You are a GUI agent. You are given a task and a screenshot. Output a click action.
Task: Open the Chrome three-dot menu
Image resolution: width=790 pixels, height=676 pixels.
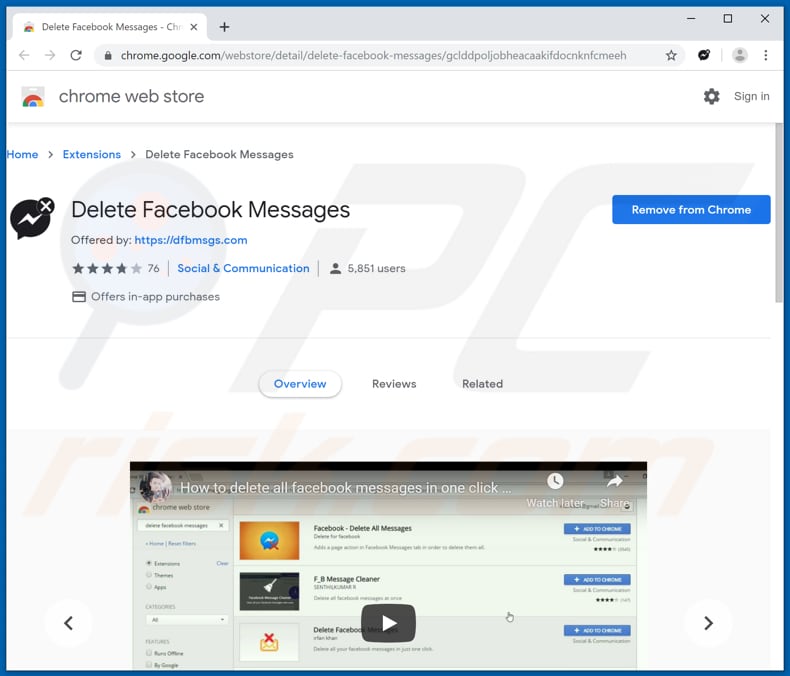tap(766, 55)
